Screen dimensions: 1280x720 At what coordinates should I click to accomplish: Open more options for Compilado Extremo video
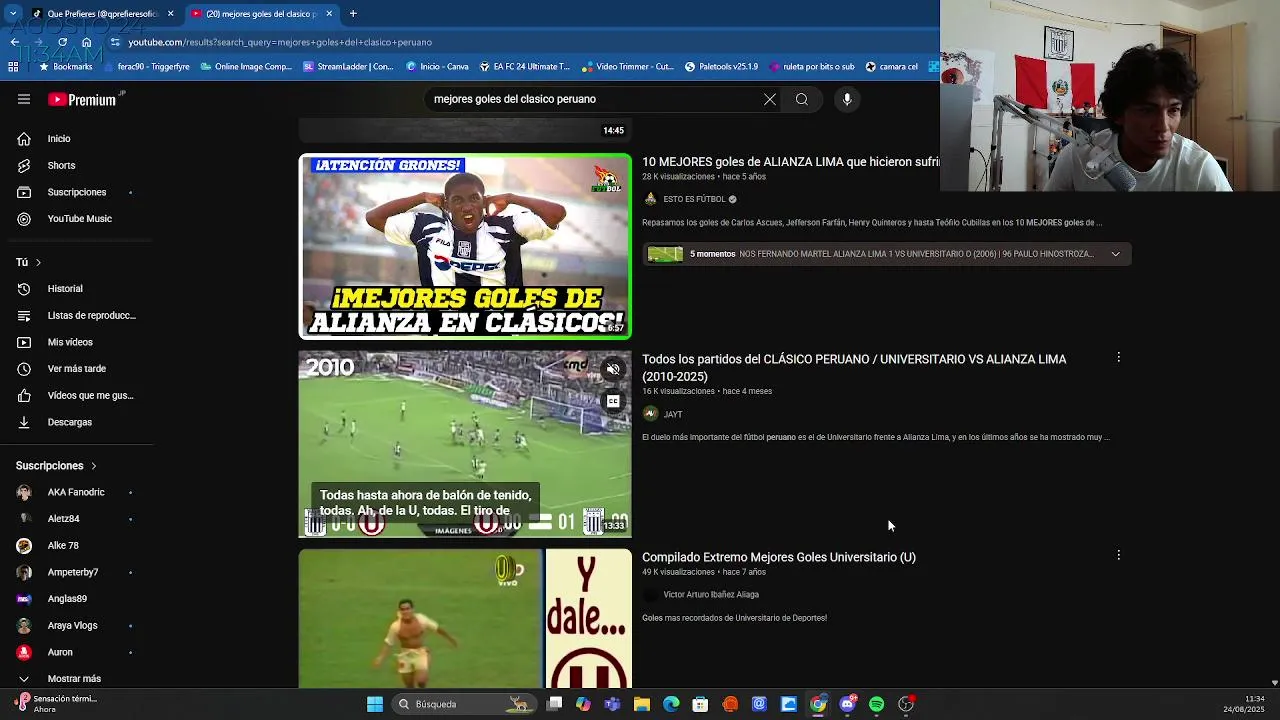click(x=1118, y=555)
